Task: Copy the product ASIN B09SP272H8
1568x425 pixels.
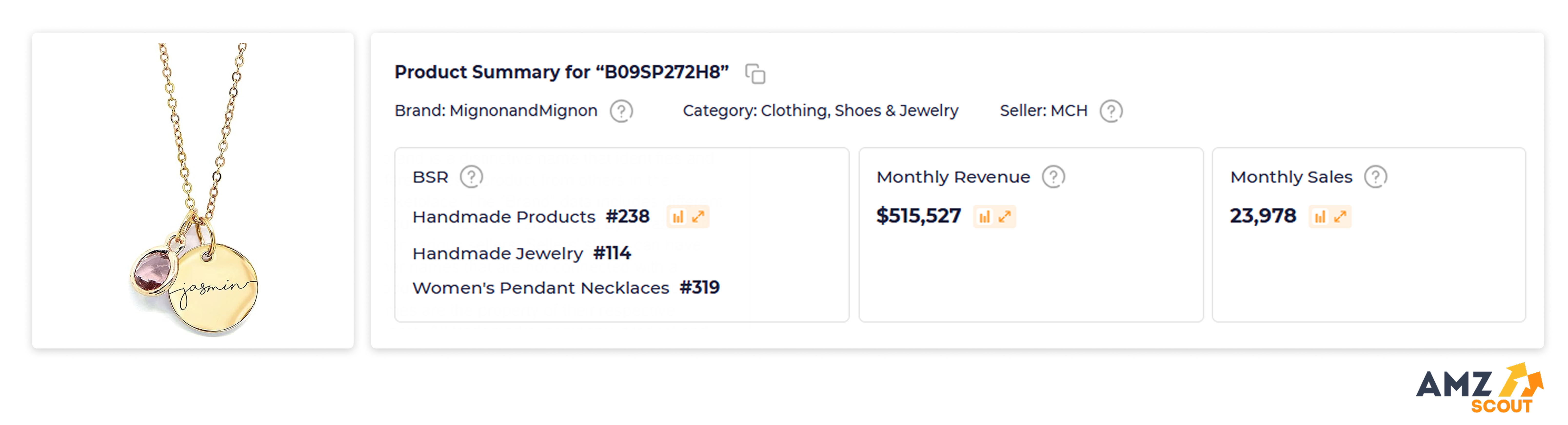Action: coord(755,74)
